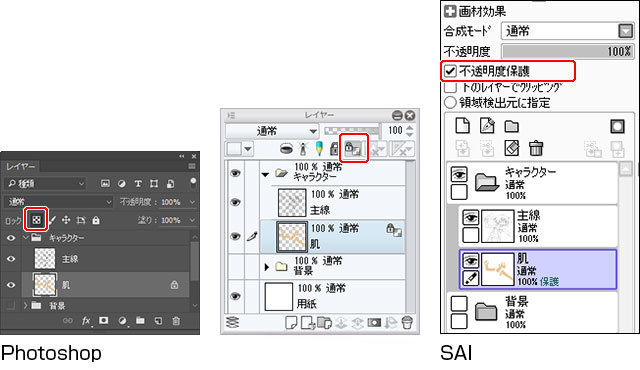This screenshot has height=370, width=640.
Task: Create a new layer in Photoshop panel
Action: [158, 321]
